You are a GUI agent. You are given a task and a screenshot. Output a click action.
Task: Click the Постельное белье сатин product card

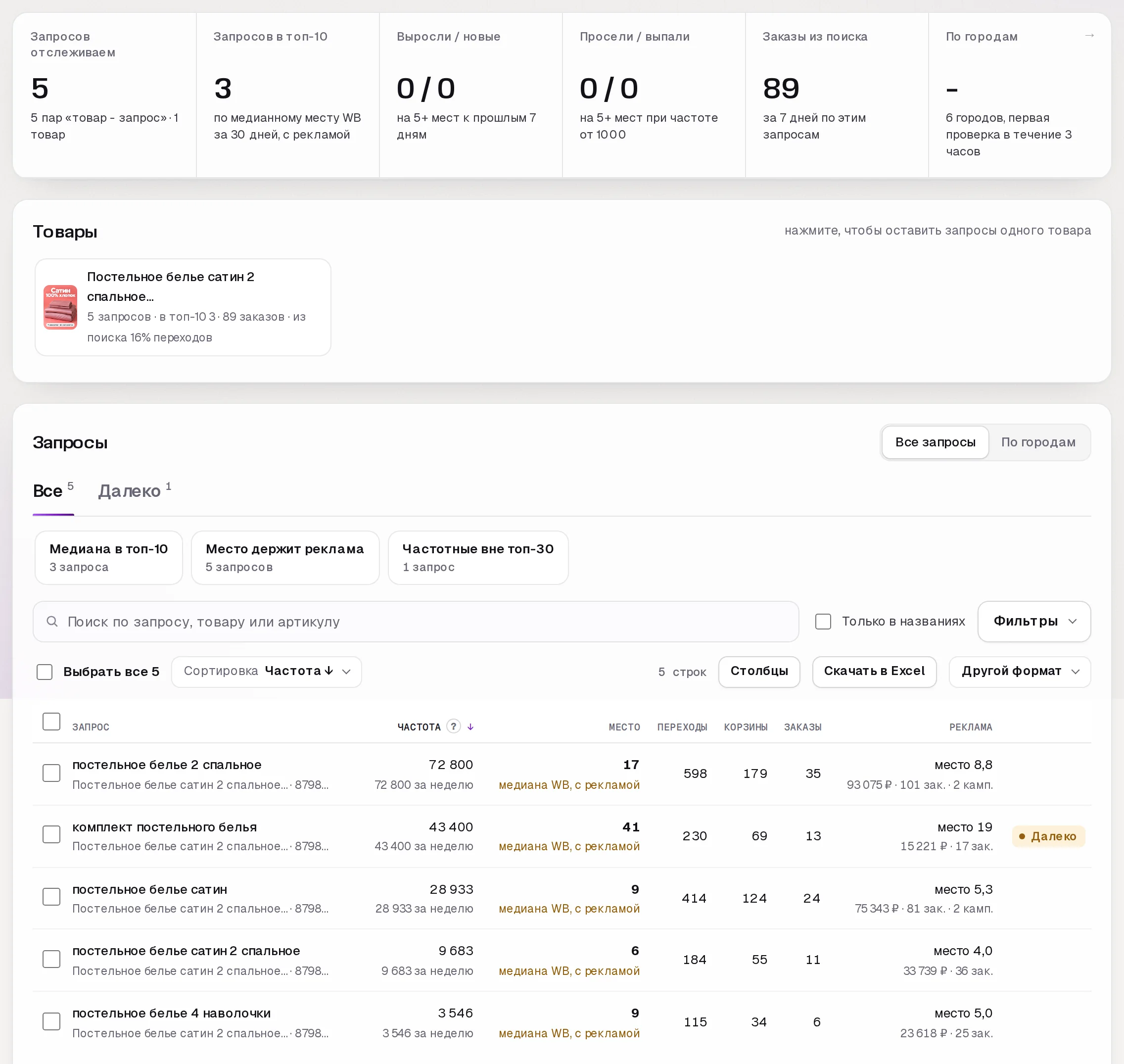183,307
